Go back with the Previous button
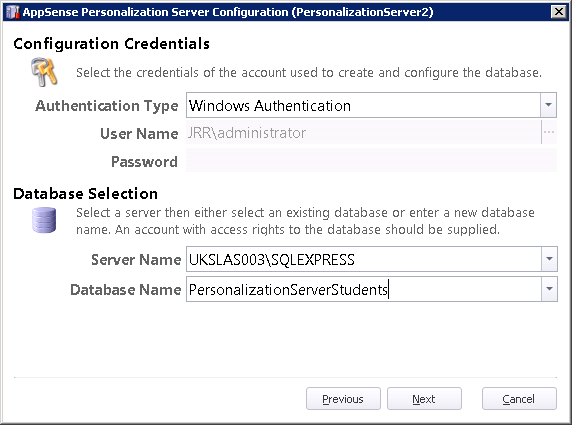Viewport: 572px width, 425px height. (x=343, y=399)
